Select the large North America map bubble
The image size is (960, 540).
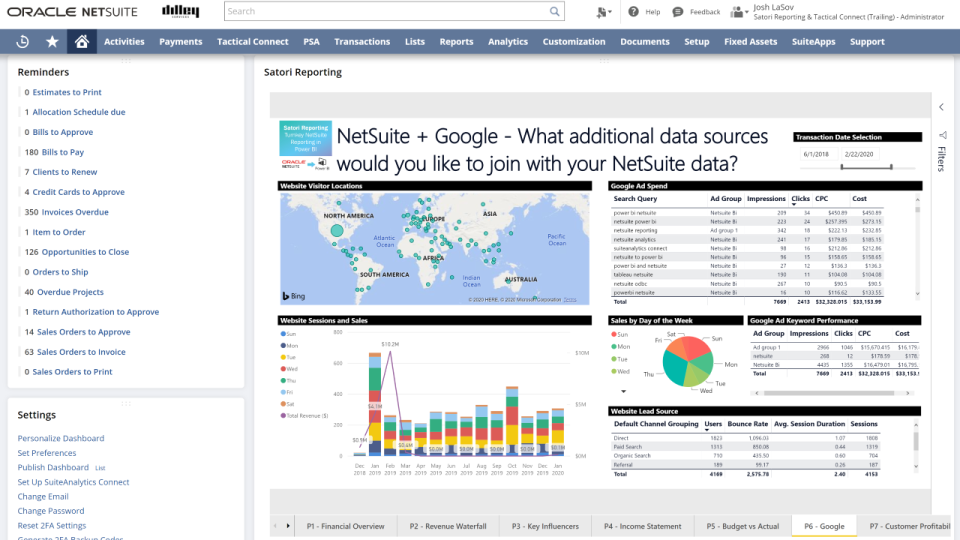click(337, 231)
